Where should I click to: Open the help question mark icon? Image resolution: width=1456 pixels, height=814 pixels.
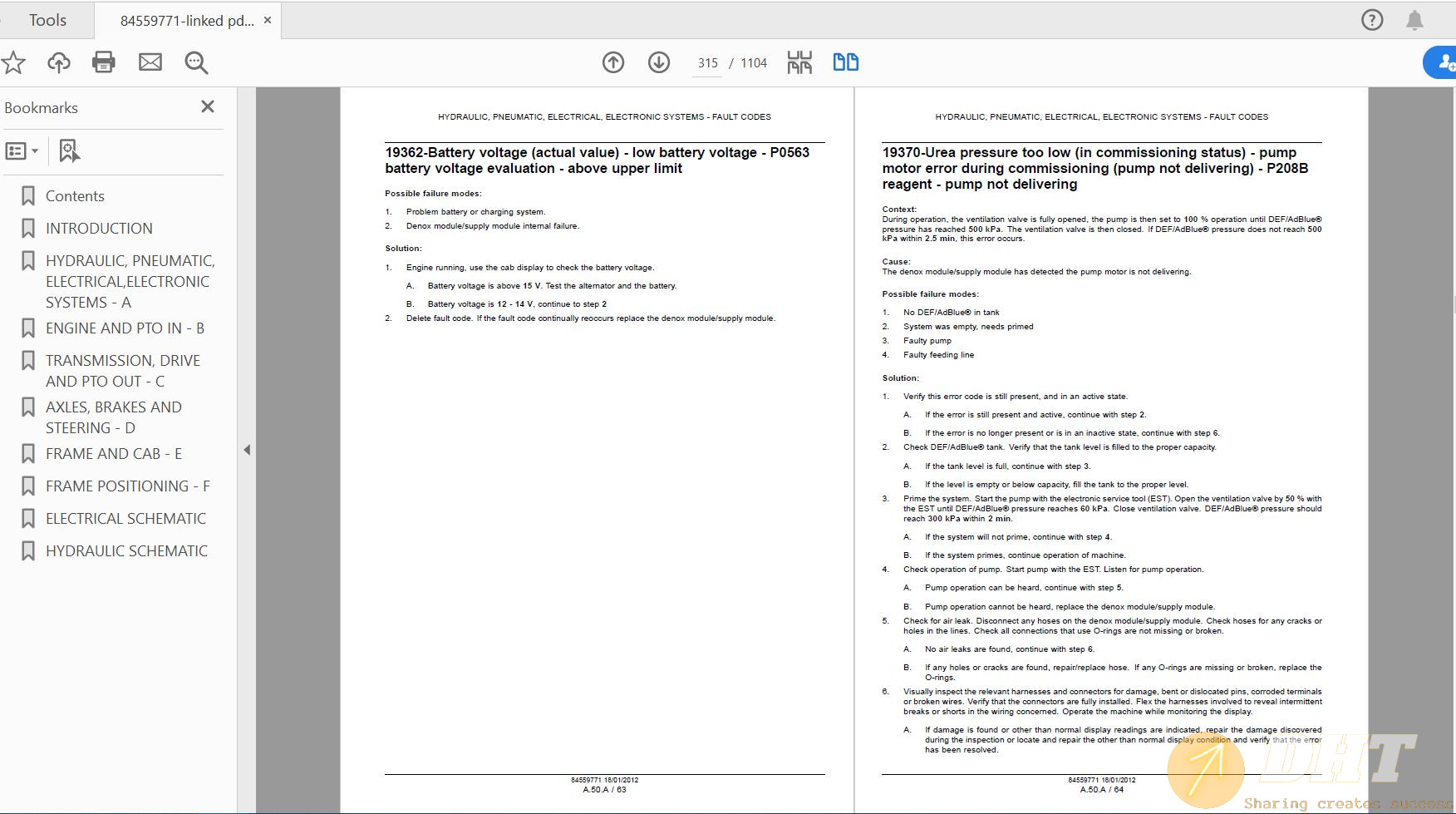click(x=1372, y=20)
